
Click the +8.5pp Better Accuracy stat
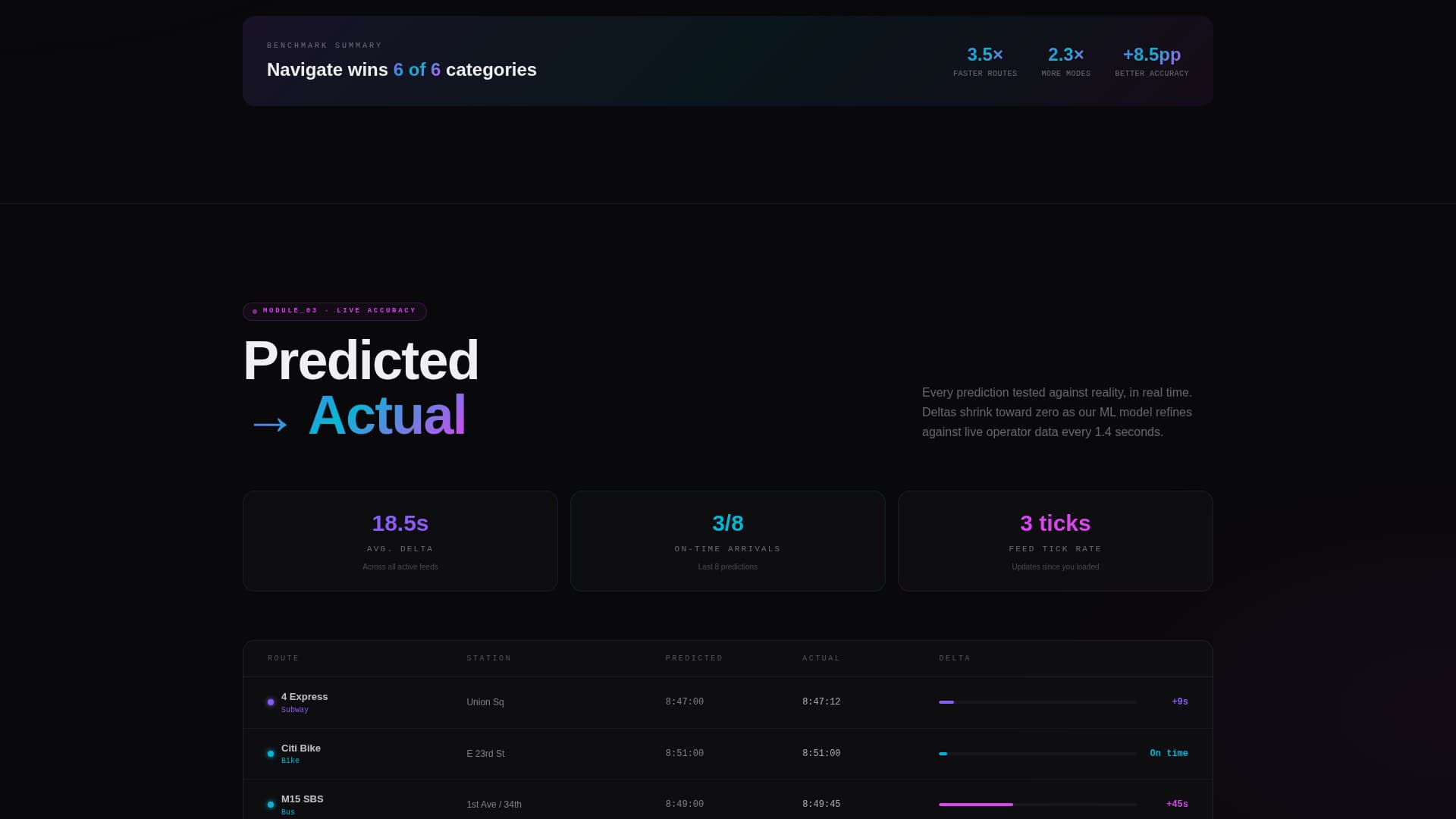(1152, 61)
